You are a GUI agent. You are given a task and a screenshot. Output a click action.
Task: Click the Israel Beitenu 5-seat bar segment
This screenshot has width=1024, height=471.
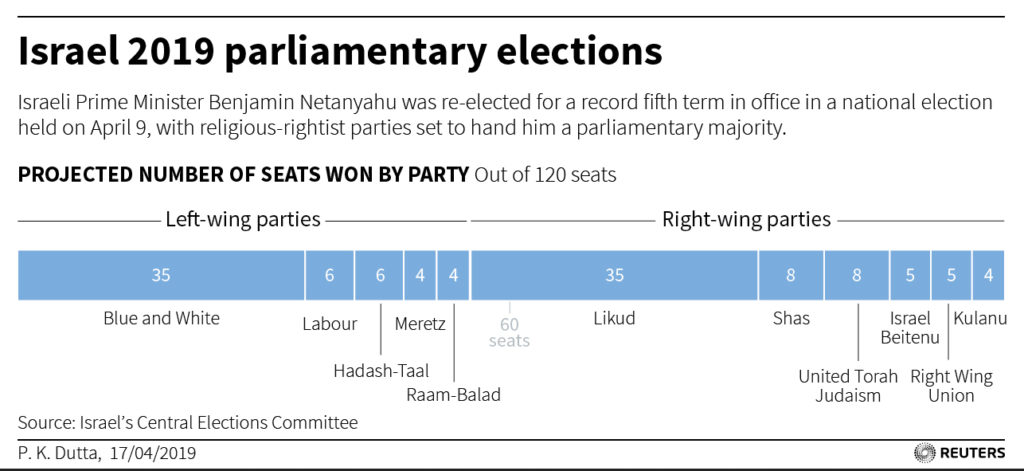tap(910, 276)
